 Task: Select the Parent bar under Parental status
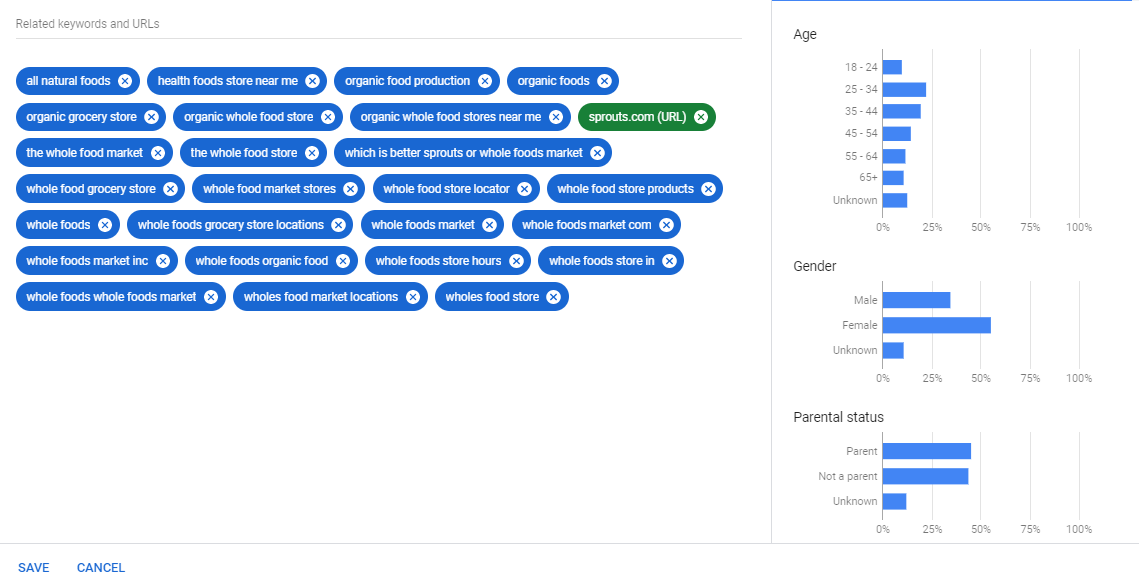[925, 451]
